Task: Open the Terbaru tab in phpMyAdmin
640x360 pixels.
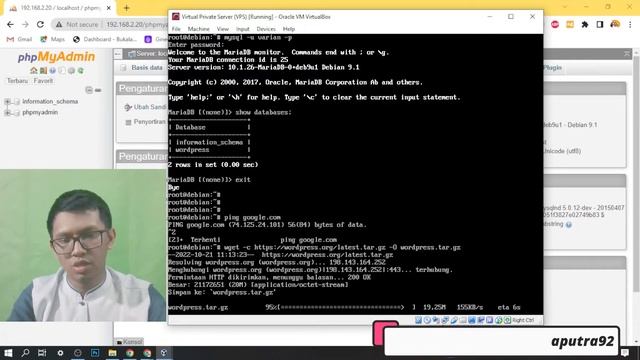Action: pyautogui.click(x=18, y=81)
